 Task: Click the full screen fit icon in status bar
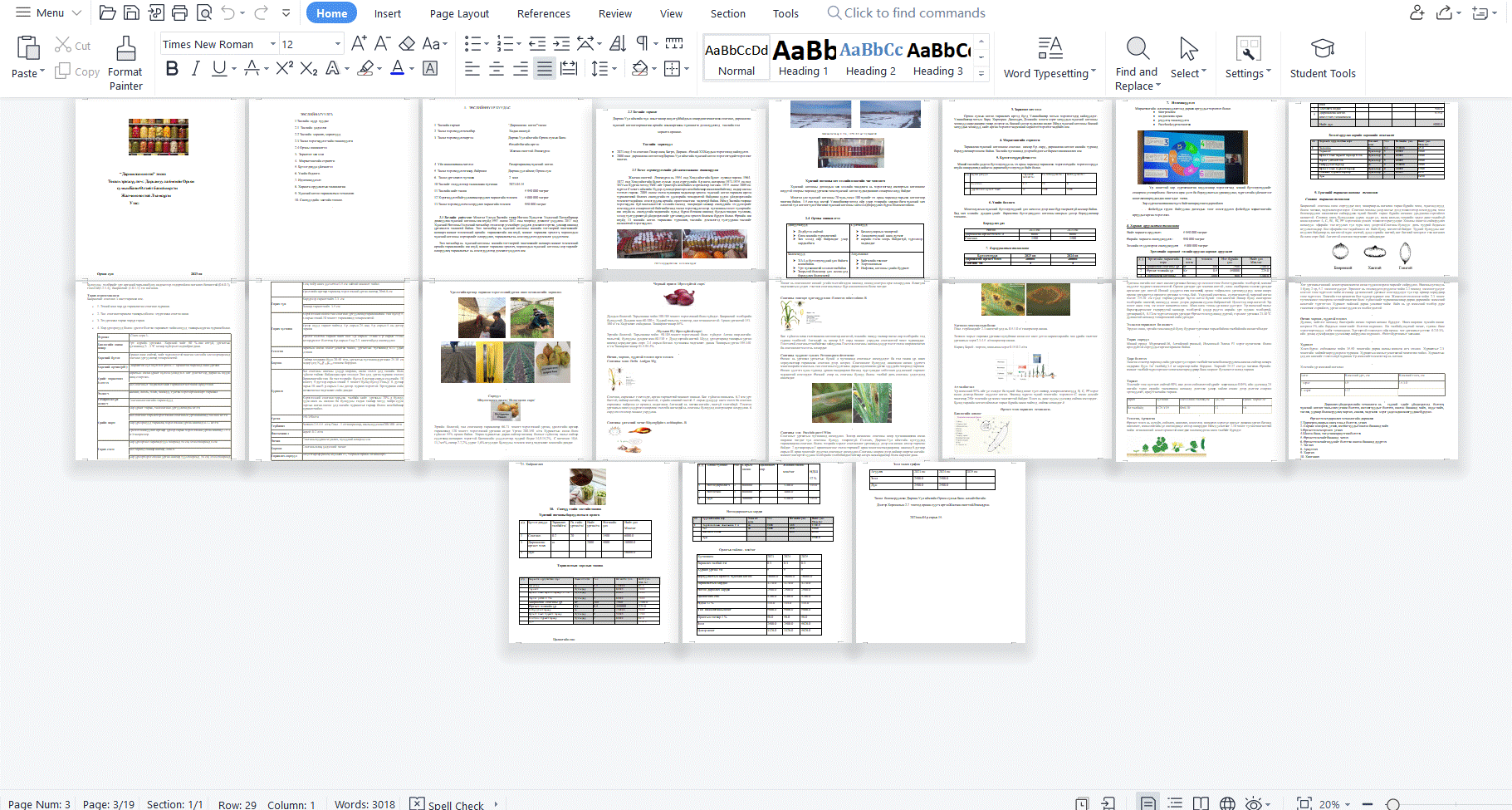[1304, 803]
